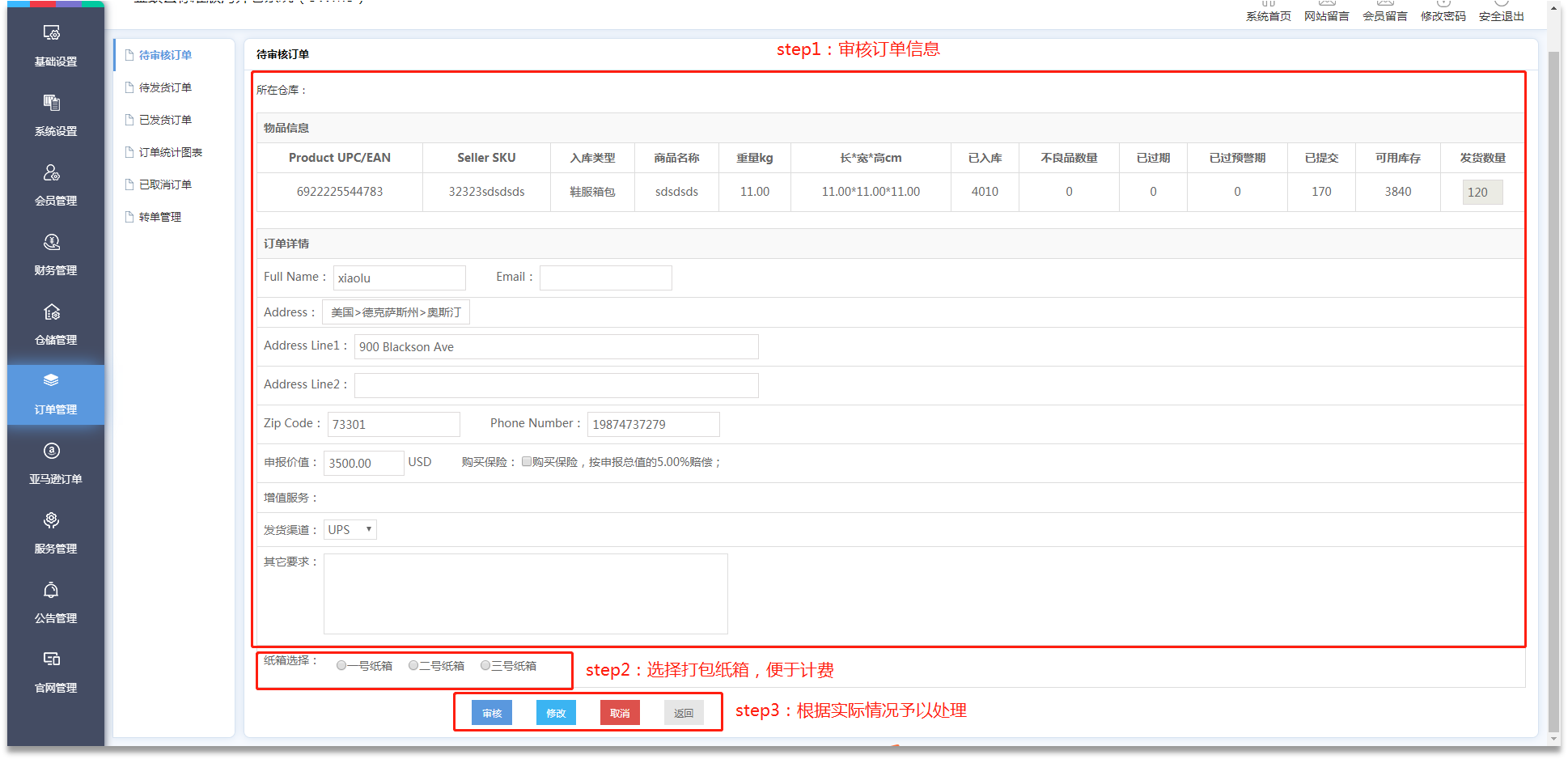Open 财务管理 finance icon
Image resolution: width=1568 pixels, height=759 pixels.
click(52, 242)
